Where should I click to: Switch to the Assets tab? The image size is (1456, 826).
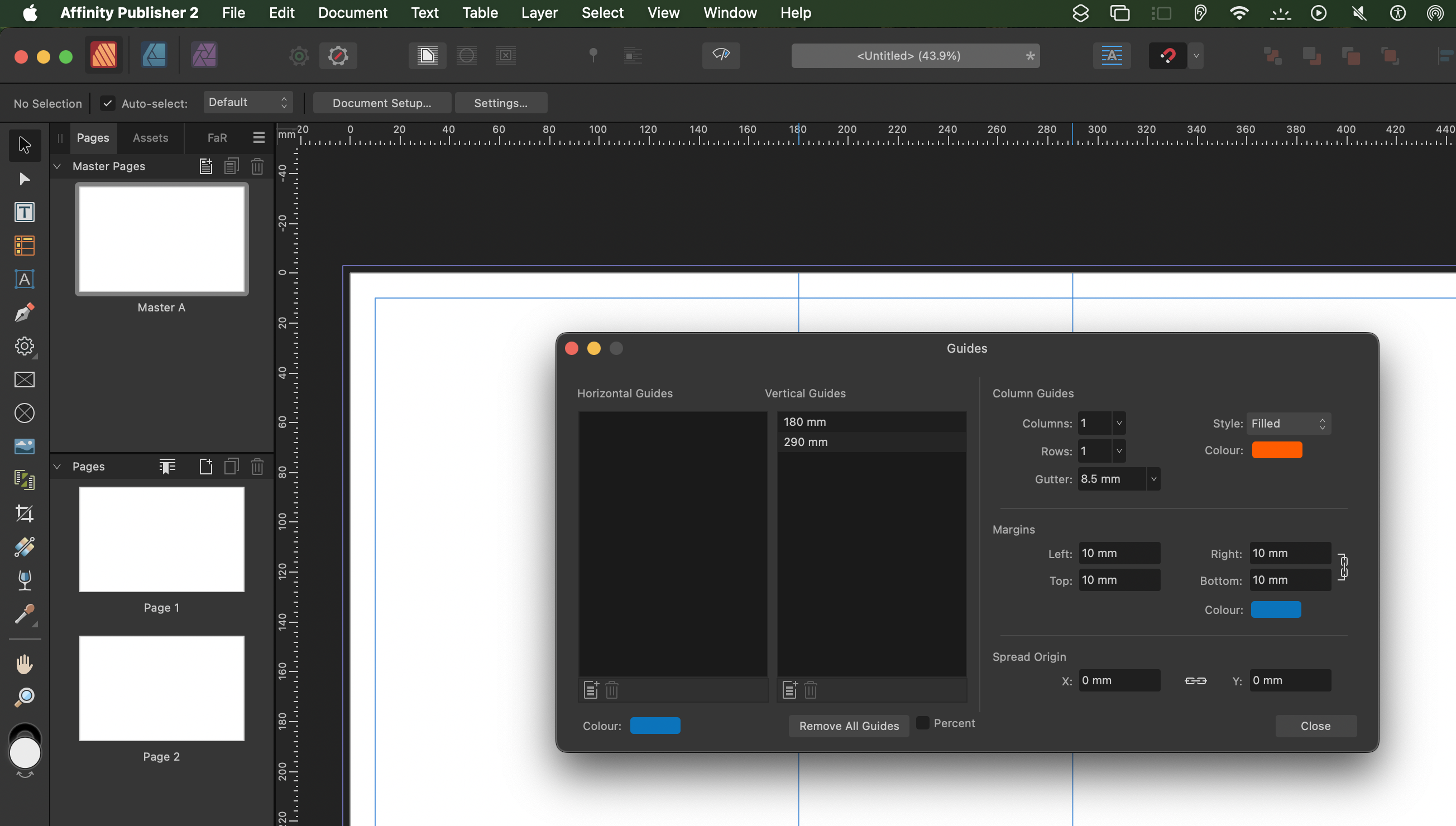(x=150, y=137)
